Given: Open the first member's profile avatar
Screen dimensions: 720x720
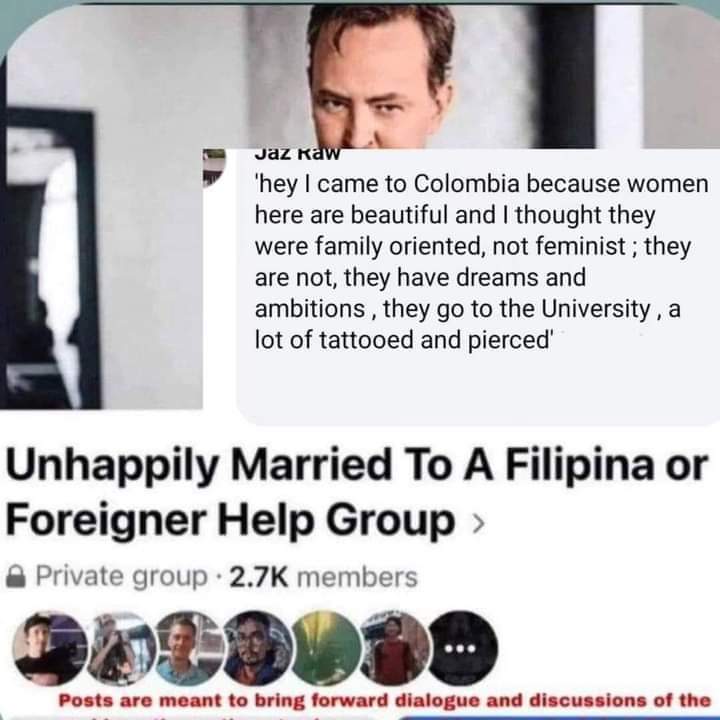Looking at the screenshot, I should [51, 648].
